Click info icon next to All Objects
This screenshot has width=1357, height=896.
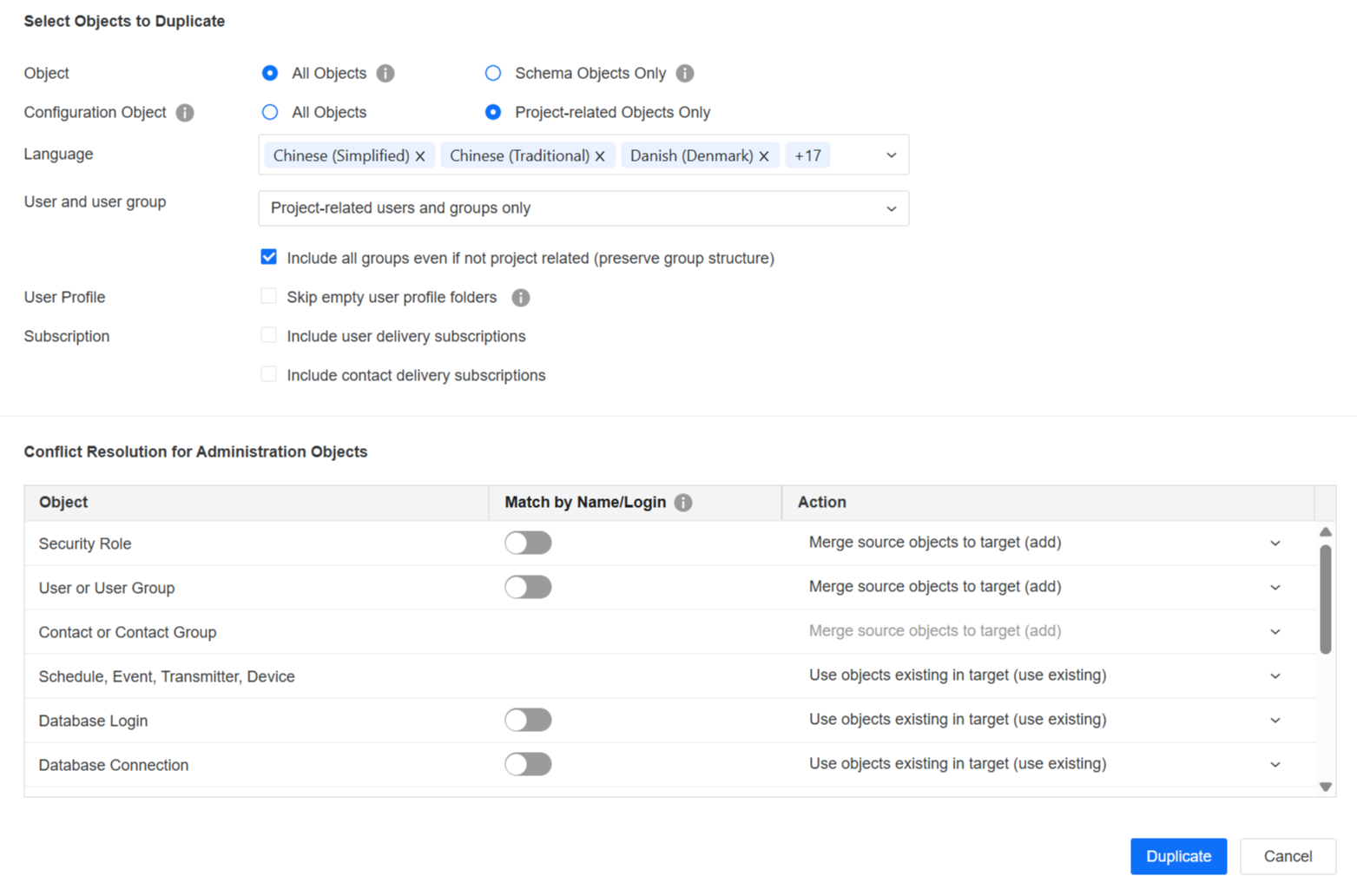click(385, 74)
